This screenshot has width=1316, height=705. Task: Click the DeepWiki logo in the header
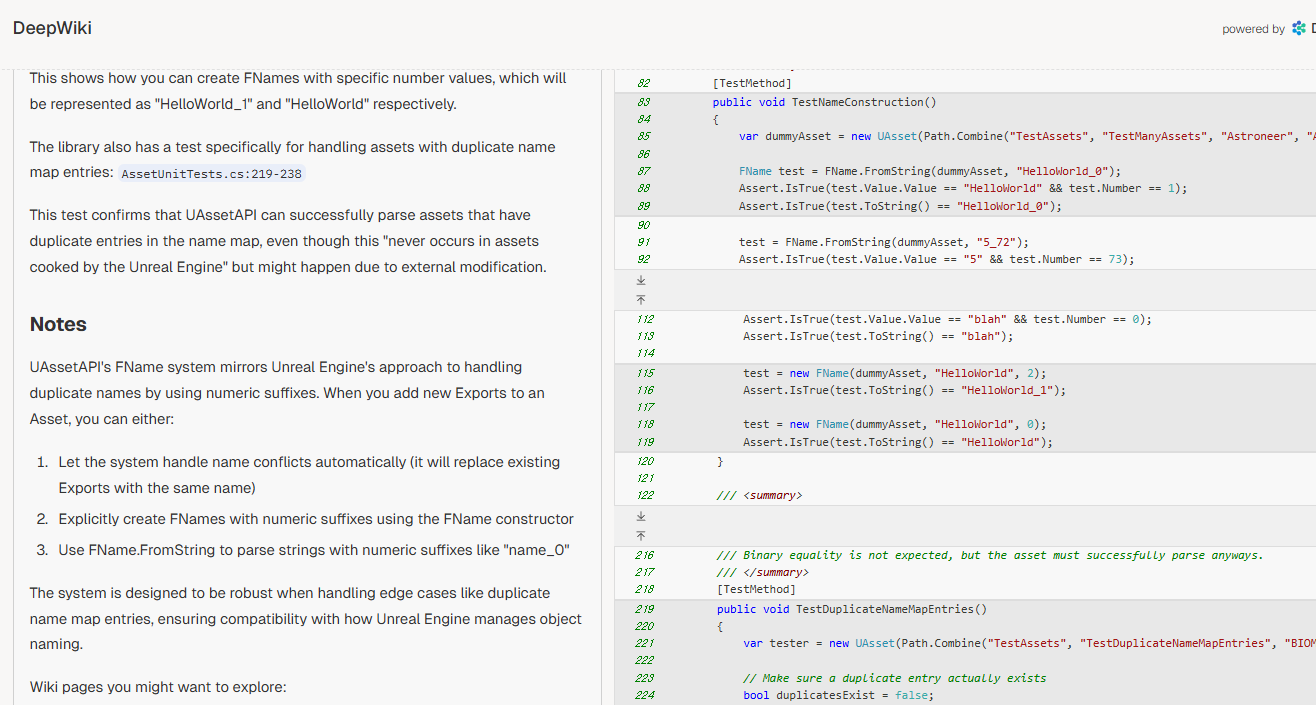(x=52, y=28)
